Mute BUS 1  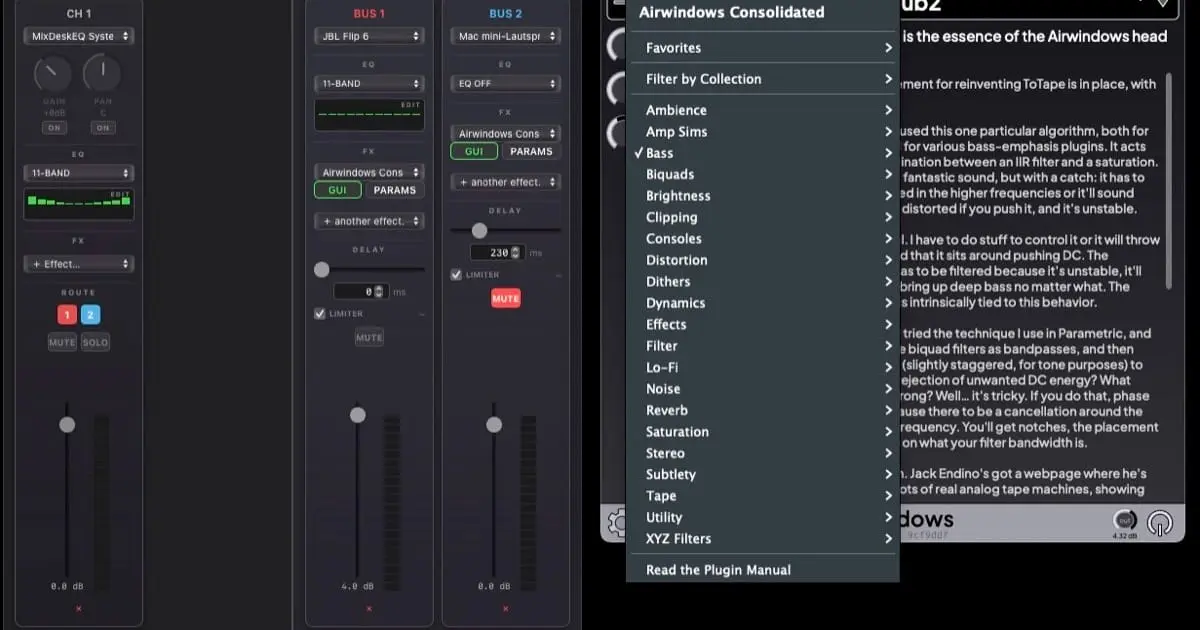pyautogui.click(x=369, y=338)
